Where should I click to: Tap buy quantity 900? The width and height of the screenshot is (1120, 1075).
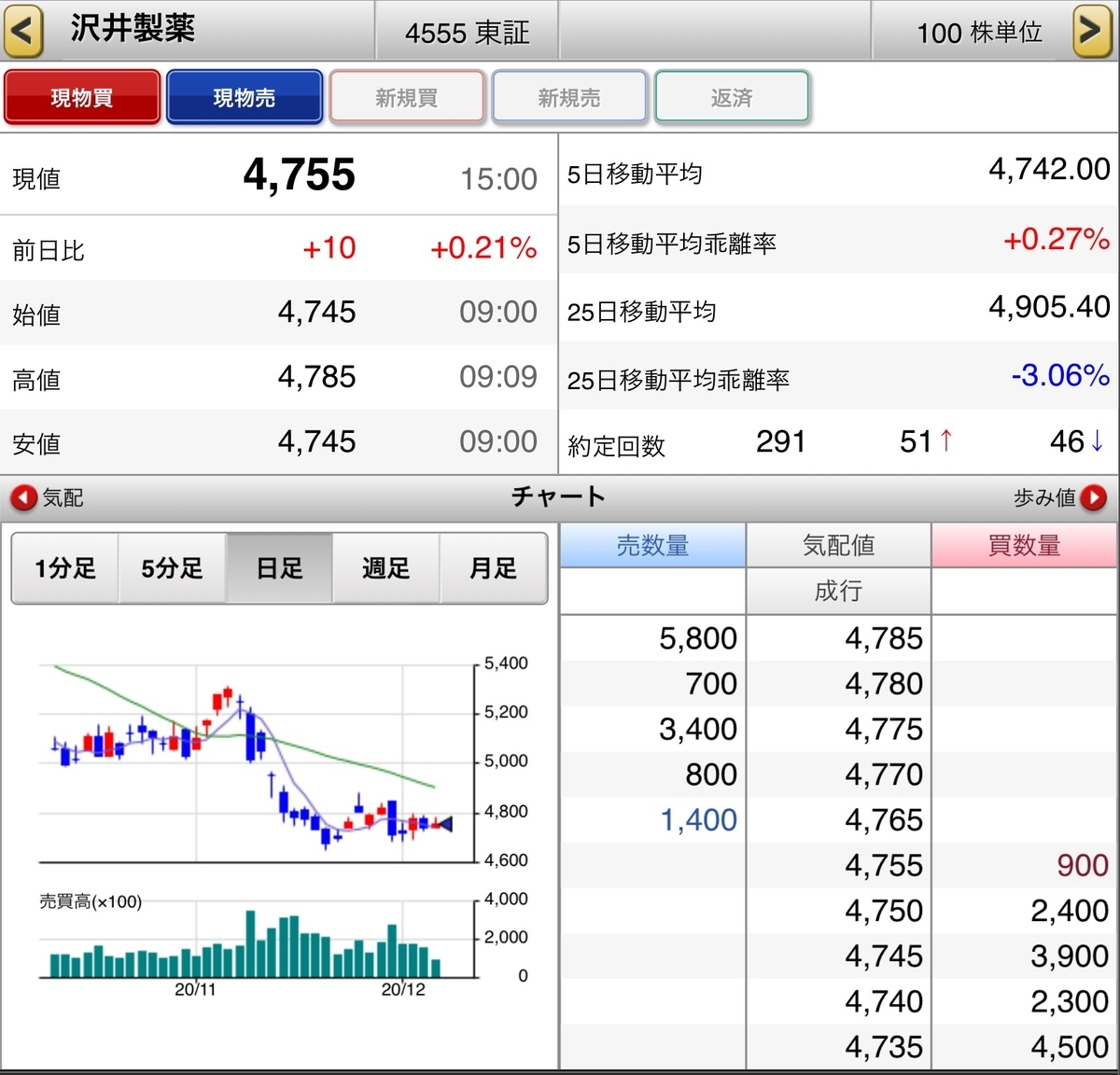pos(1083,865)
